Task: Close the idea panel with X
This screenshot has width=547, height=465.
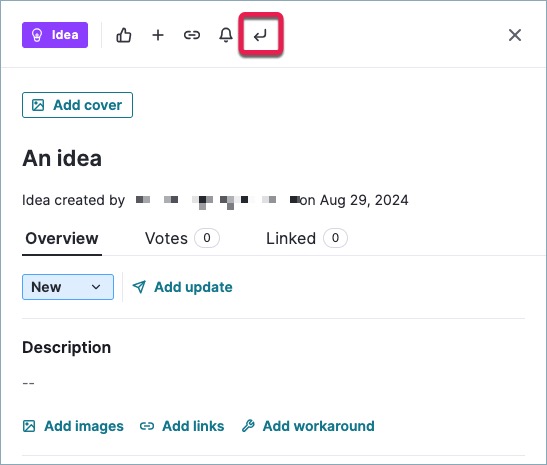Action: [515, 35]
